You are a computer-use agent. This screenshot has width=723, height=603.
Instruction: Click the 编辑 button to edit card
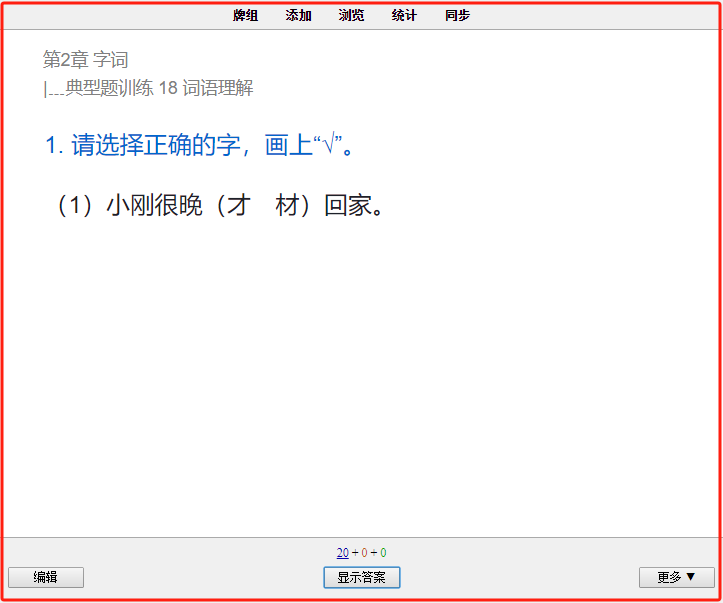46,577
